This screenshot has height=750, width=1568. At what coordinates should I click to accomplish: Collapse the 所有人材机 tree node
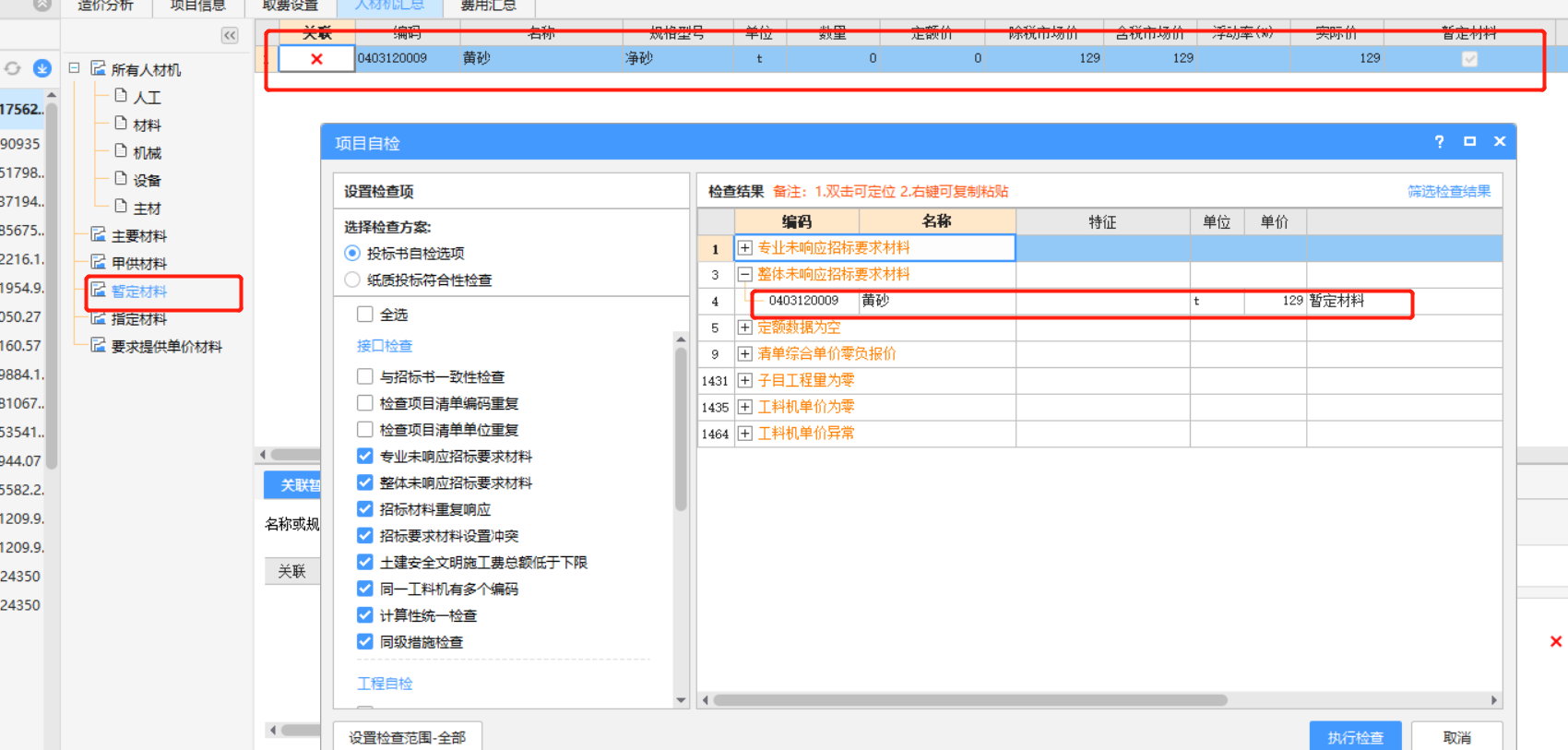[74, 68]
